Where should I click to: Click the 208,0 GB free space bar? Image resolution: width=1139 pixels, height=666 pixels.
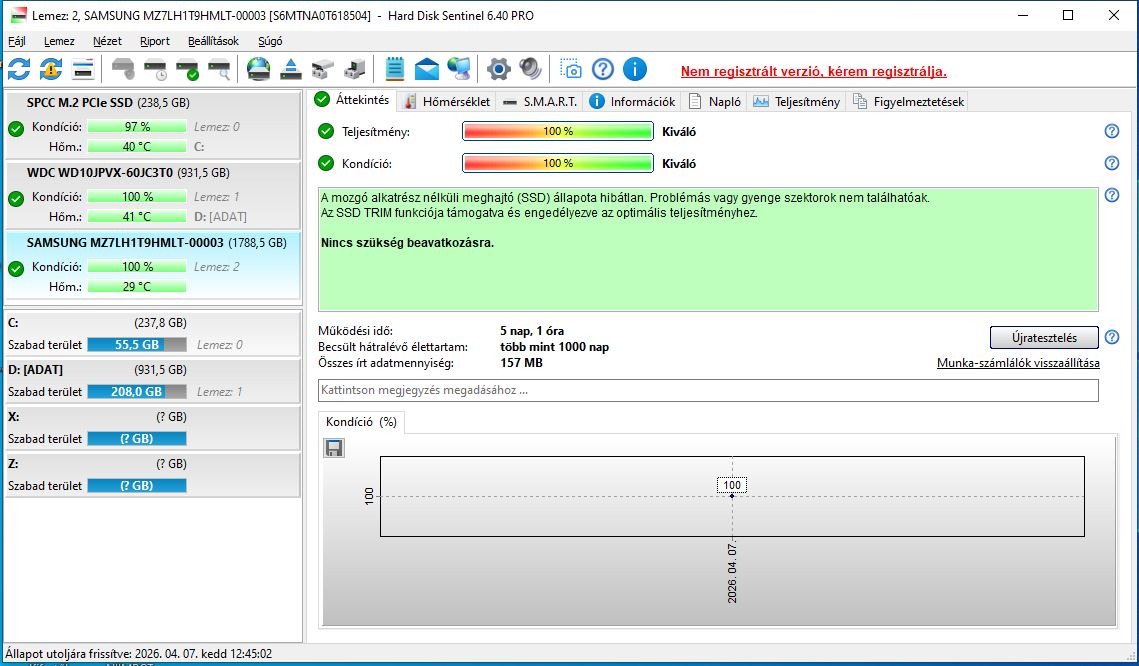[x=137, y=391]
